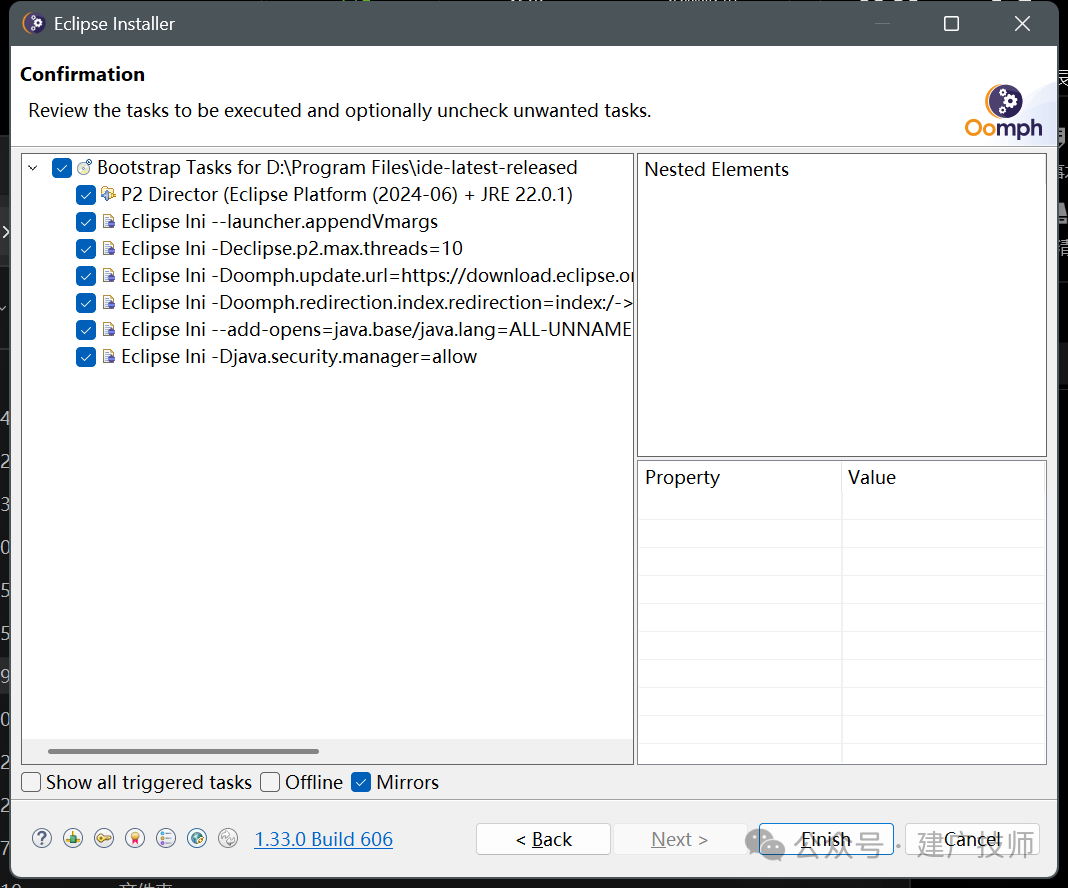
Task: Uncheck the -Djava.security.manager=allow checkbox
Action: point(86,357)
